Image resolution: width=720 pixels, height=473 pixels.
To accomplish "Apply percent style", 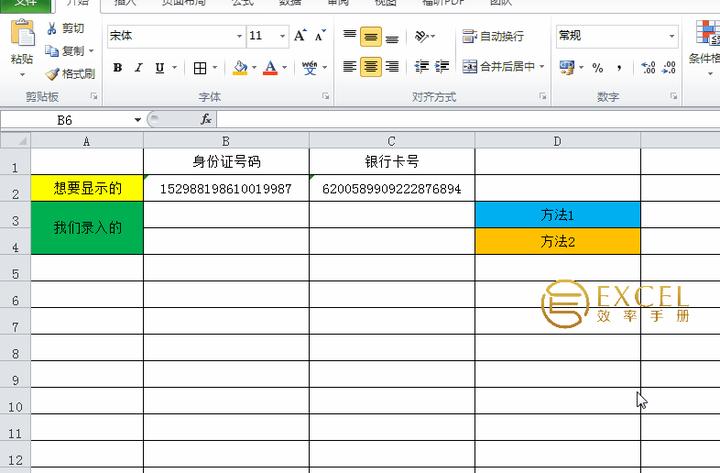I will pos(597,68).
